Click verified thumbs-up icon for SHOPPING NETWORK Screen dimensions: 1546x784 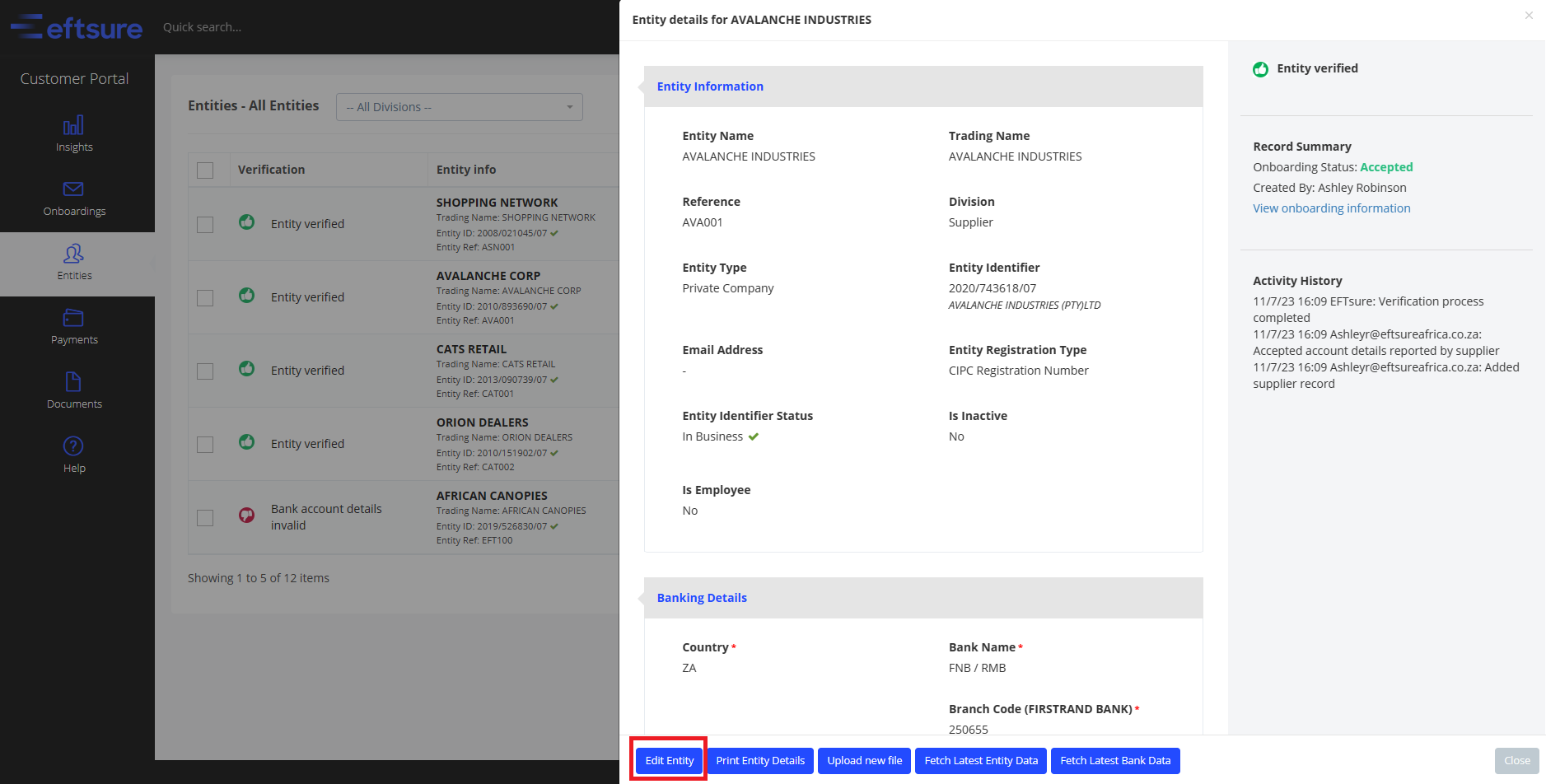(x=246, y=222)
